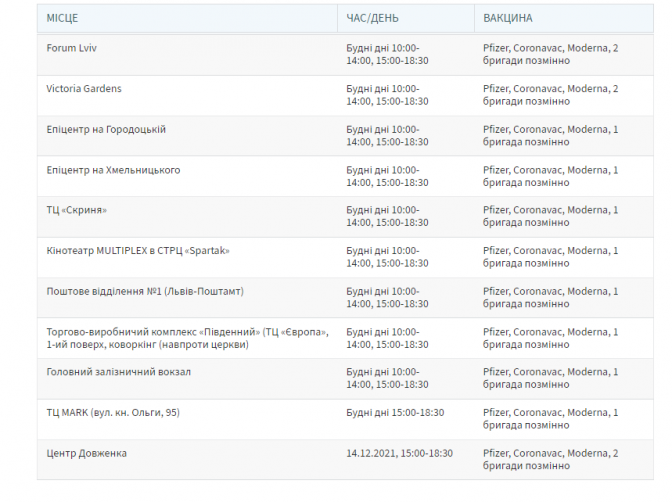Select the Victoria Gardens location cell

tap(84, 88)
